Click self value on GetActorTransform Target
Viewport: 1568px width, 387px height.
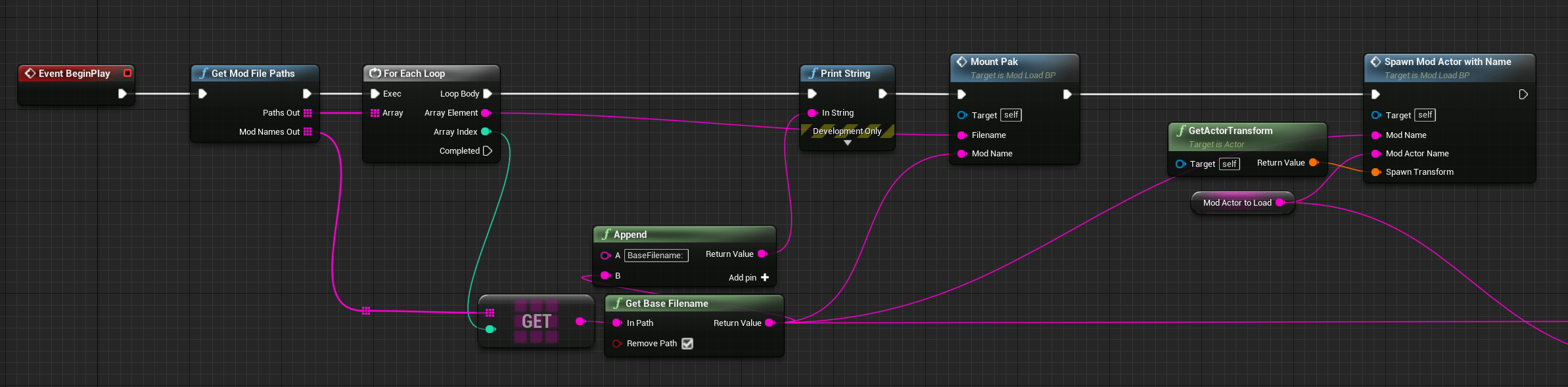coord(1230,164)
